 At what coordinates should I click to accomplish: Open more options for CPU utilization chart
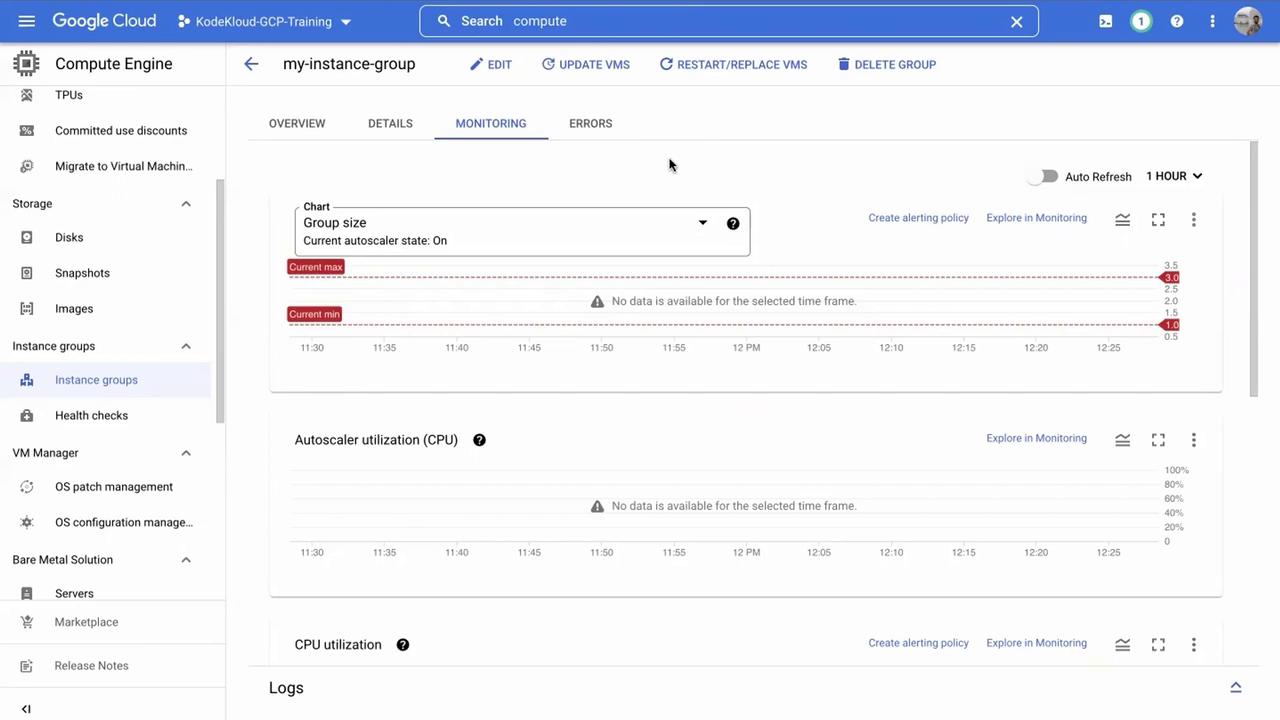pos(1193,645)
